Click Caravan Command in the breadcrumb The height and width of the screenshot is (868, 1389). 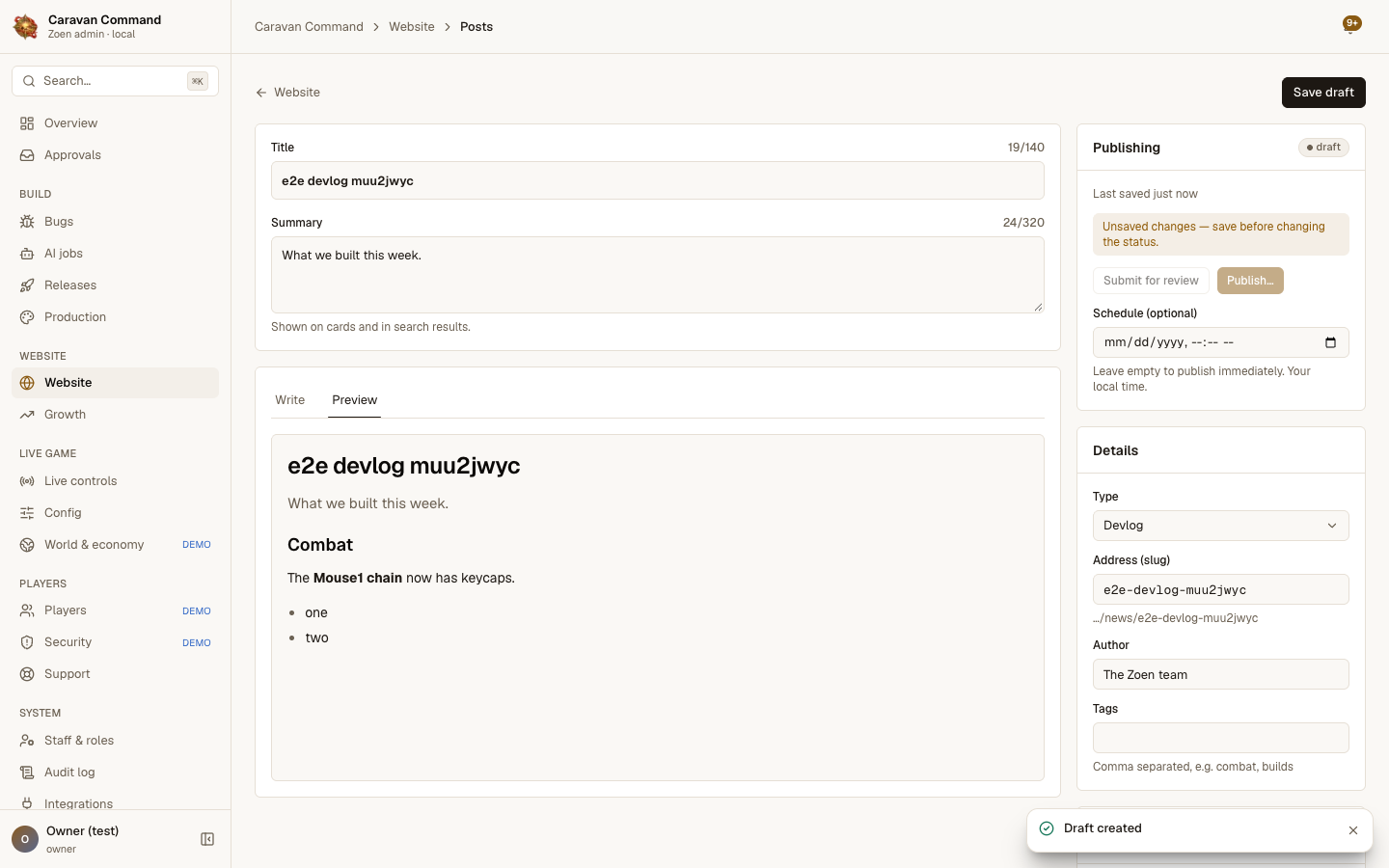pos(309,27)
